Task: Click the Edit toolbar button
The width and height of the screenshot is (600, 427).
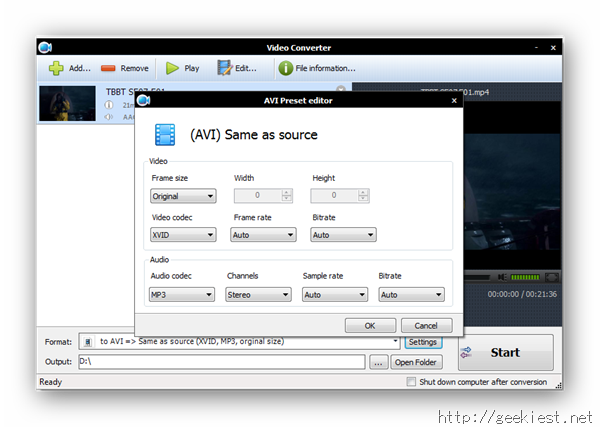Action: [238, 68]
